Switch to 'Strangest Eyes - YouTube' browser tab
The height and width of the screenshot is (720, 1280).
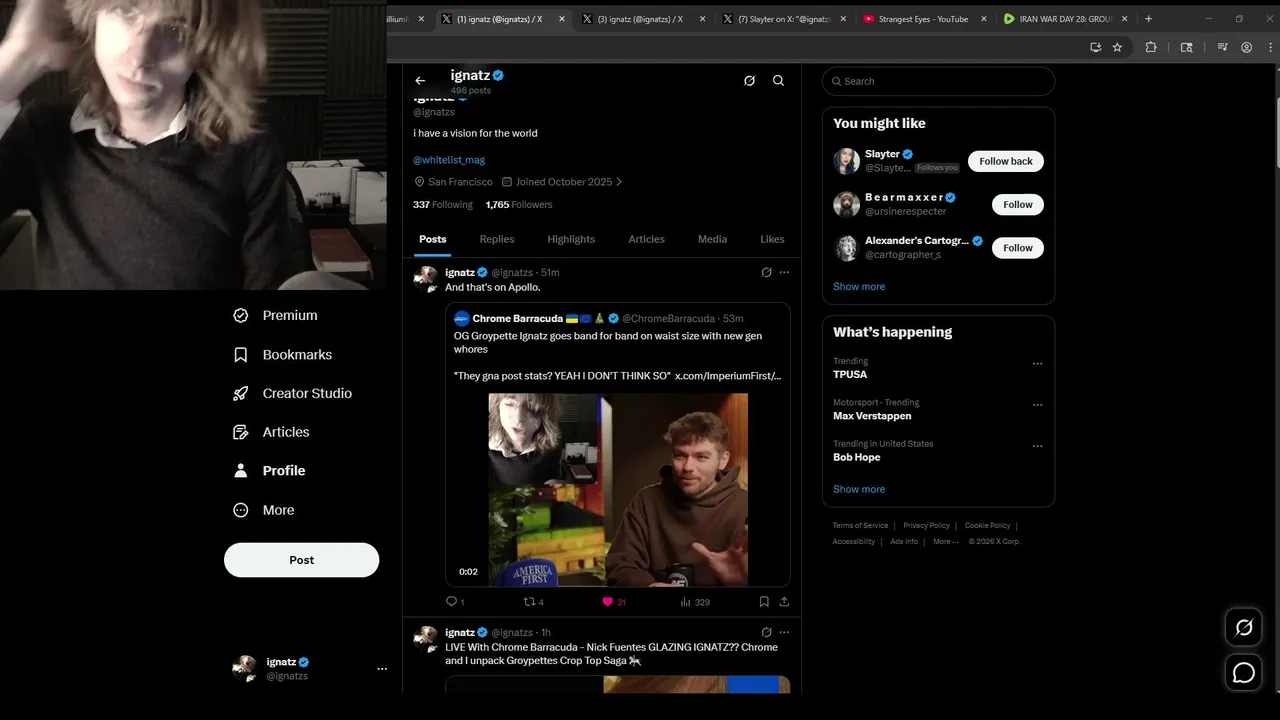tap(925, 19)
